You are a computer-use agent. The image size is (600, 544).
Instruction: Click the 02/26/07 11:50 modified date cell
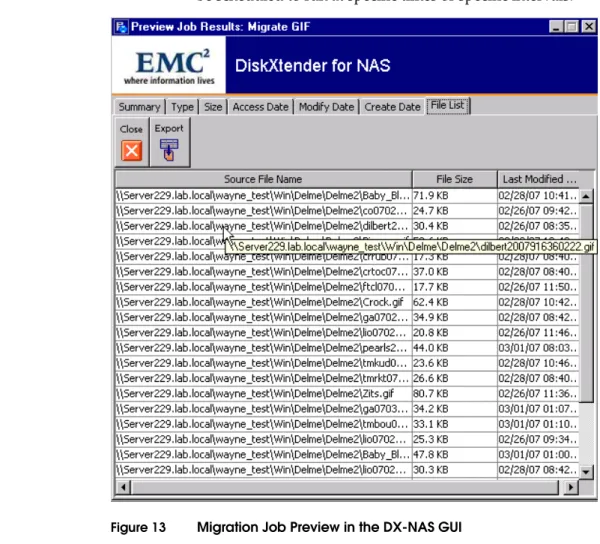(538, 287)
